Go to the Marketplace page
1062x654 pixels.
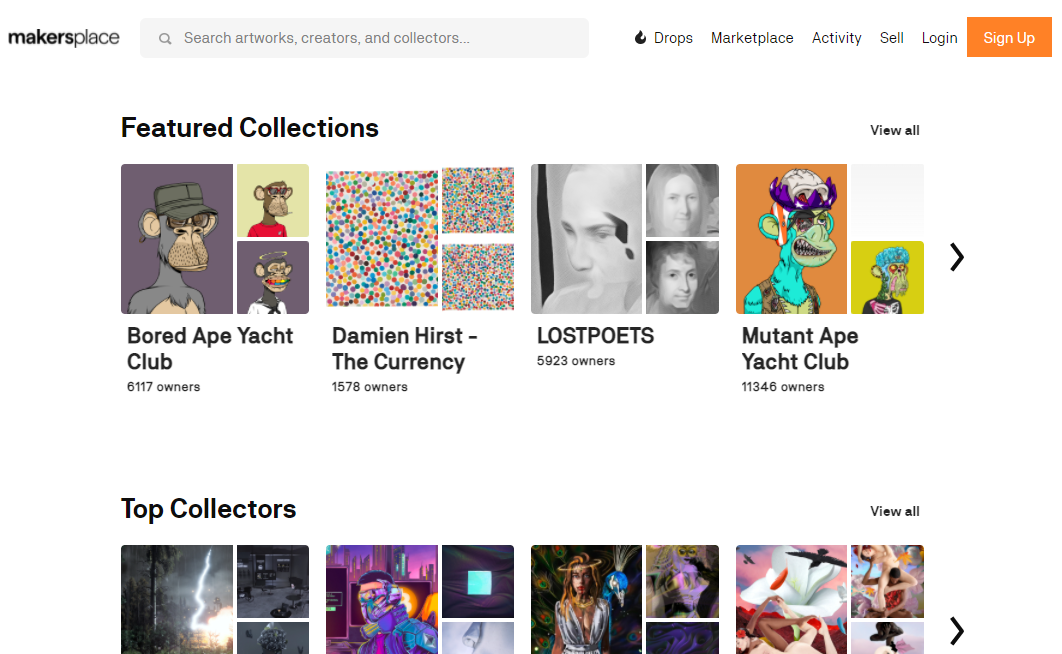coord(752,38)
